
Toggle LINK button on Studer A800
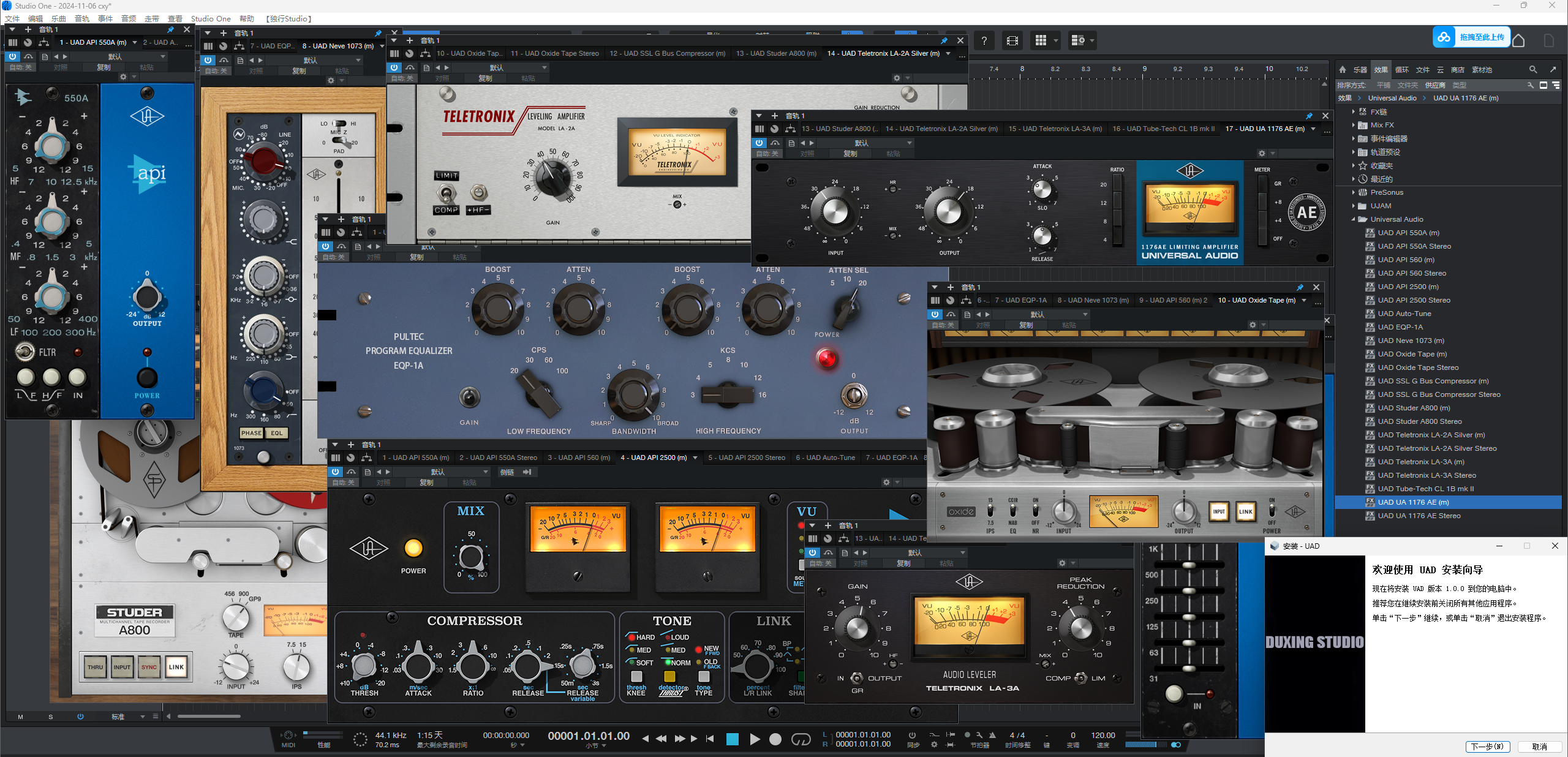coord(176,667)
